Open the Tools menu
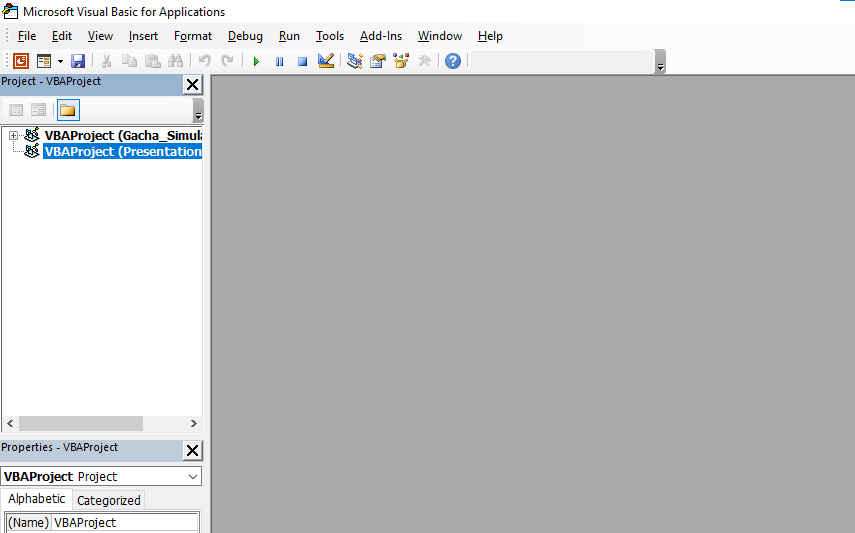Viewport: 855px width, 533px height. [x=330, y=36]
